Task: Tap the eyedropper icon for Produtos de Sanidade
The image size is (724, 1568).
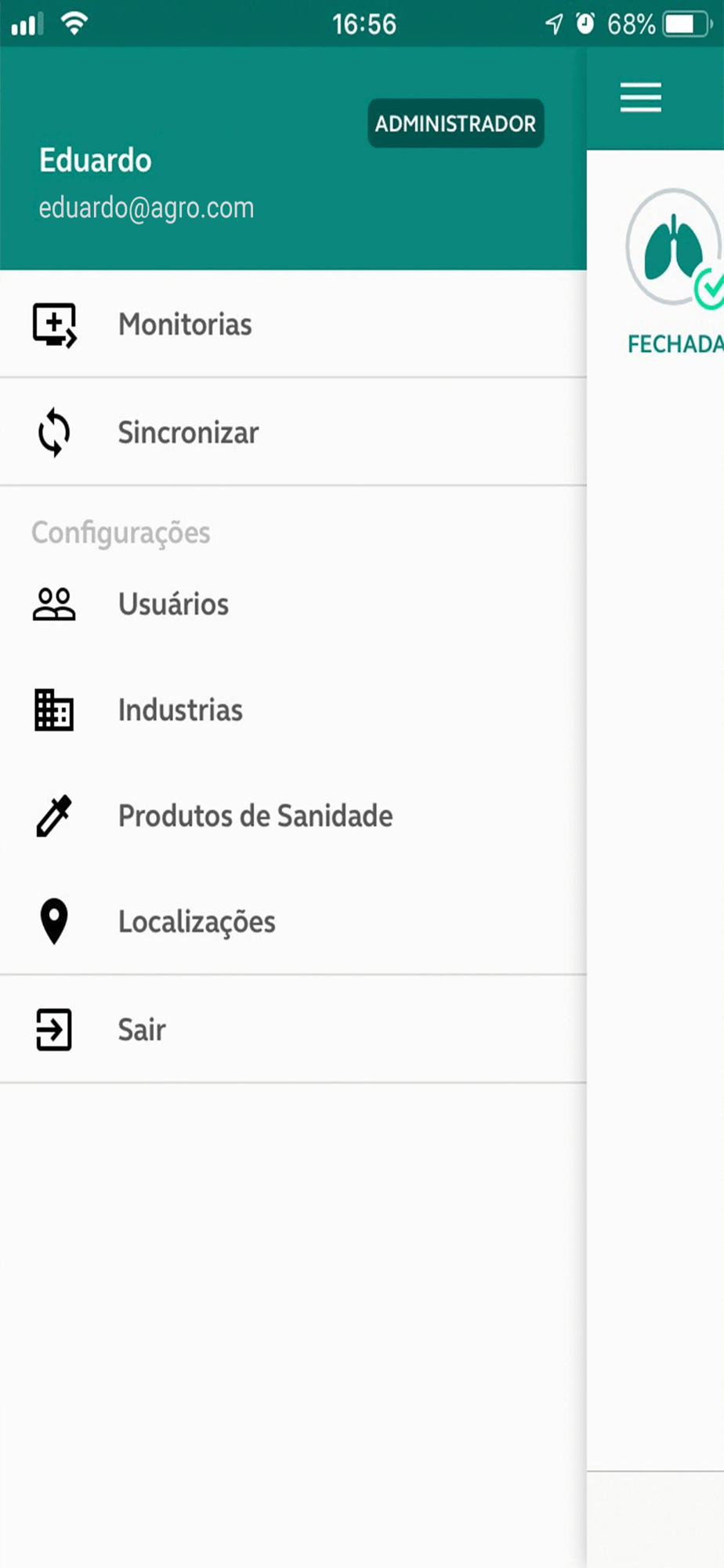Action: coord(54,816)
